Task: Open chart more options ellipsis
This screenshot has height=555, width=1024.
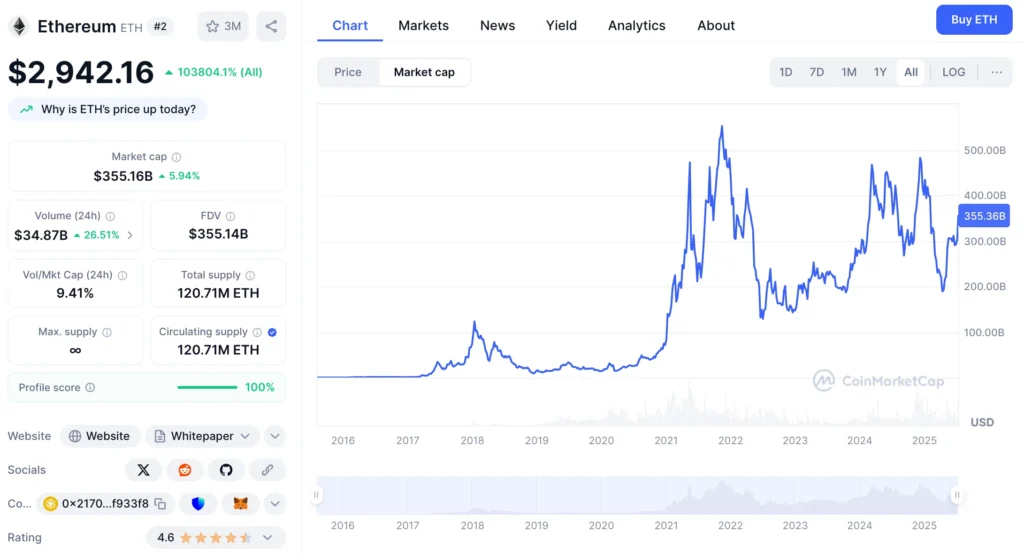Action: point(997,72)
